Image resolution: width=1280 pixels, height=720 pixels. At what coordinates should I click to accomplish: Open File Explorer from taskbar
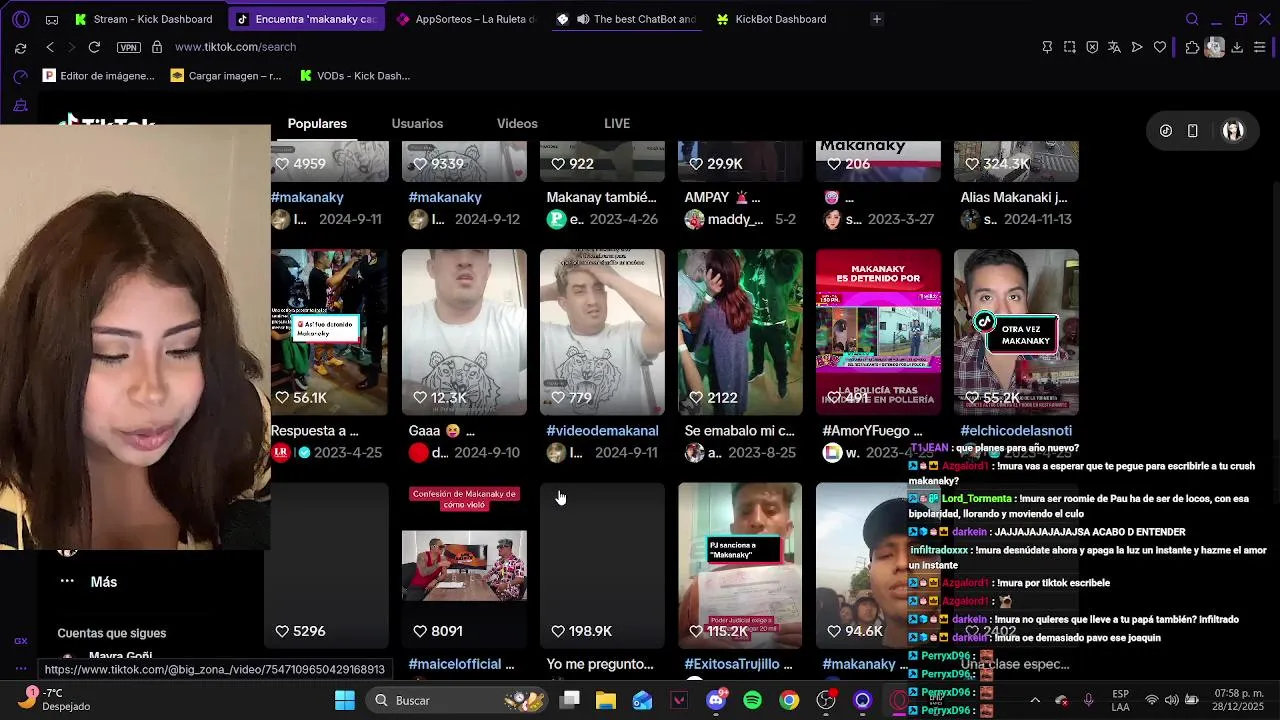pyautogui.click(x=606, y=700)
